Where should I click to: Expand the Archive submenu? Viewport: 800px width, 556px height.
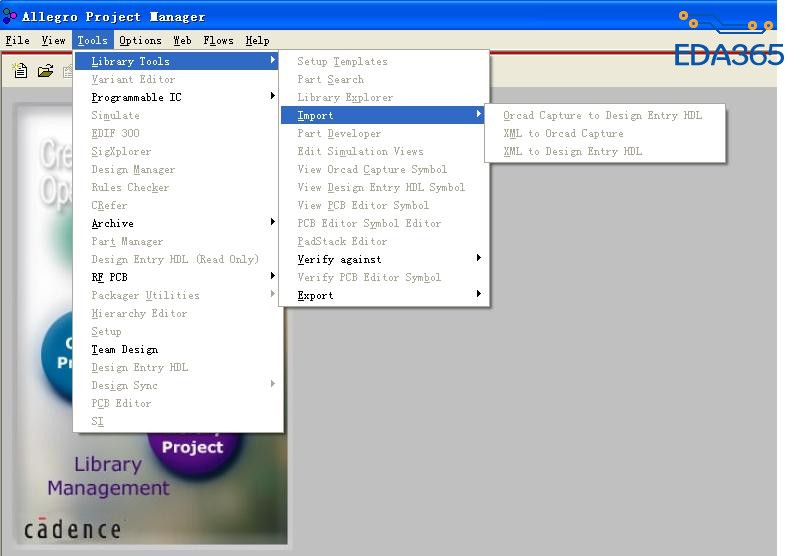tap(177, 223)
